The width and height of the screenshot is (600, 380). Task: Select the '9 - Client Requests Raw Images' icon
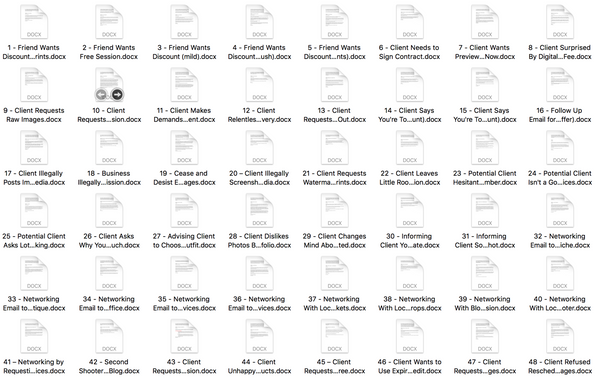(x=34, y=85)
